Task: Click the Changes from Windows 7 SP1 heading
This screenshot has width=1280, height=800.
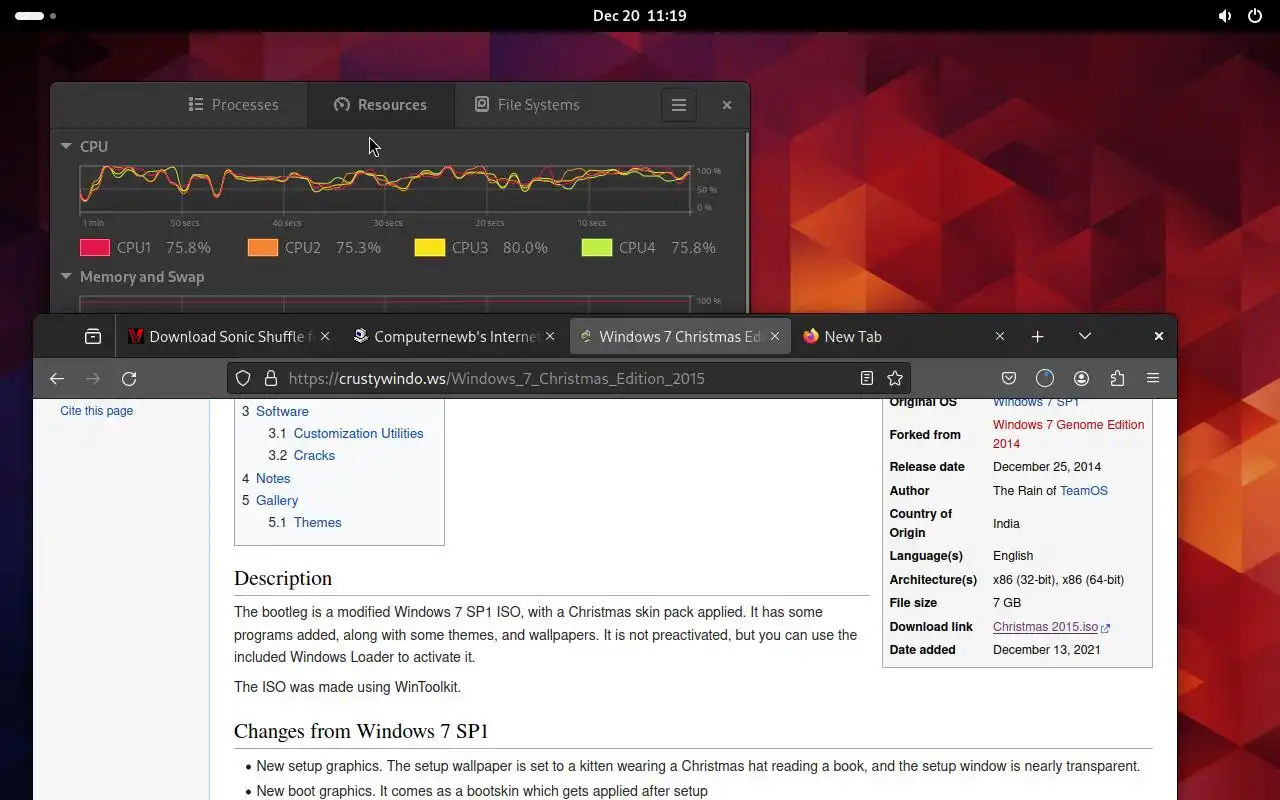Action: pos(361,731)
